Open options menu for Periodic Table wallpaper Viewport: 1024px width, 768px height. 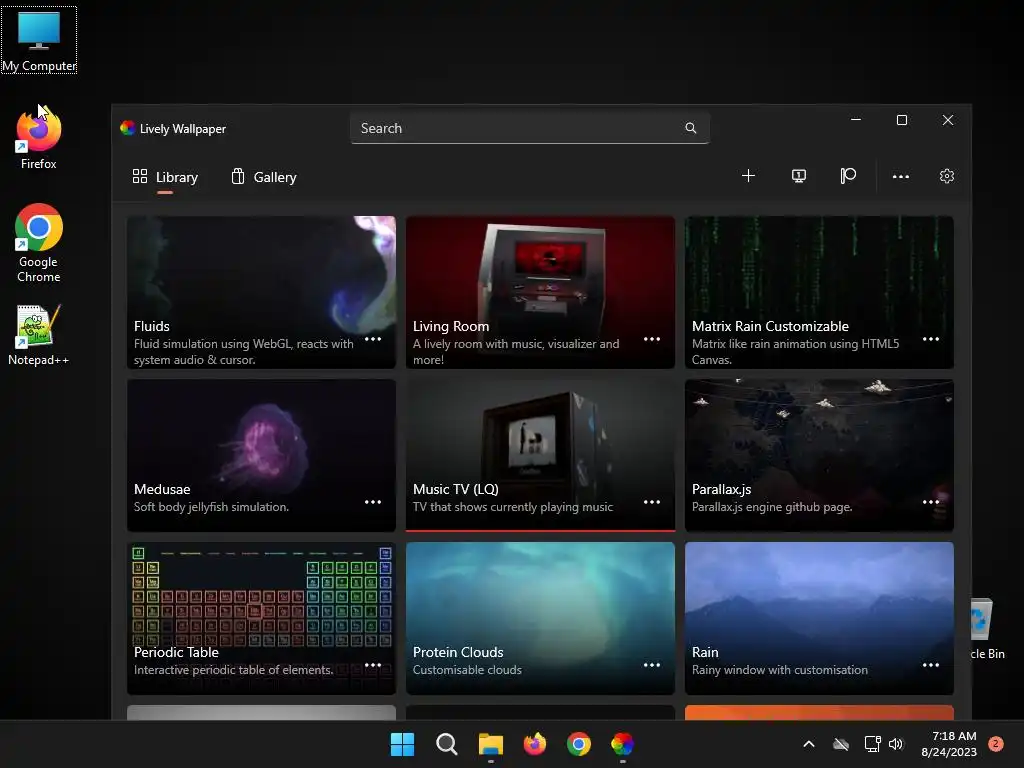[373, 665]
